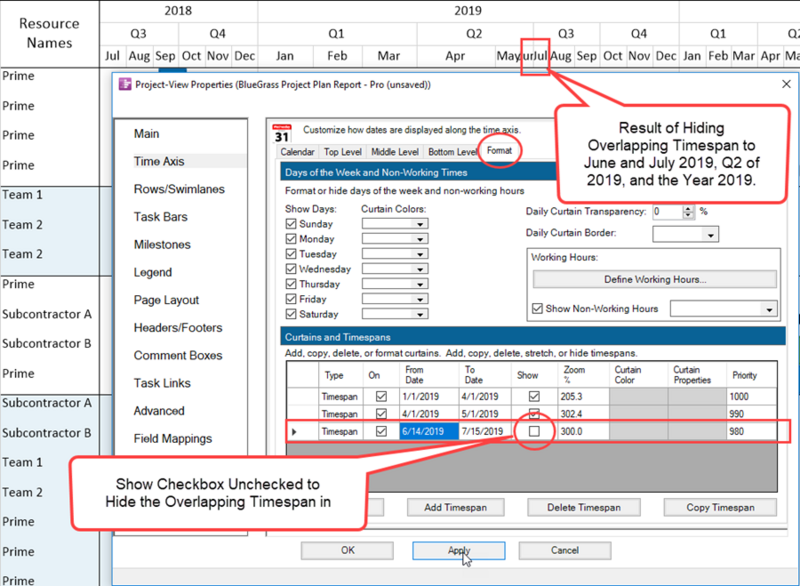The image size is (800, 586).
Task: Select Advanced in the sidebar list
Action: pos(159,411)
